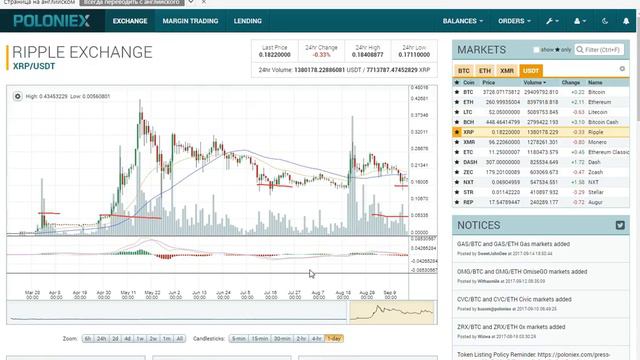Image resolution: width=640 pixels, height=360 pixels.
Task: Open Ethereum Classic market row
Action: click(541, 152)
